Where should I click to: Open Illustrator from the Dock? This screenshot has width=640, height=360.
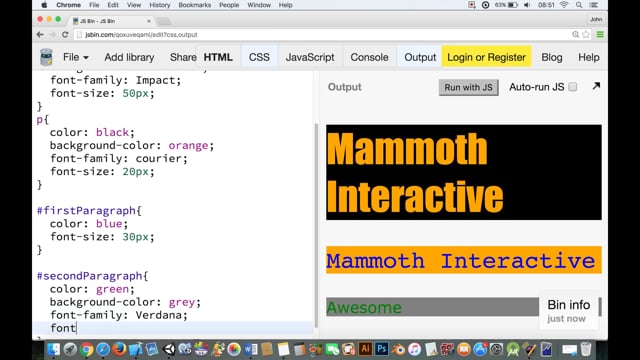[x=365, y=349]
